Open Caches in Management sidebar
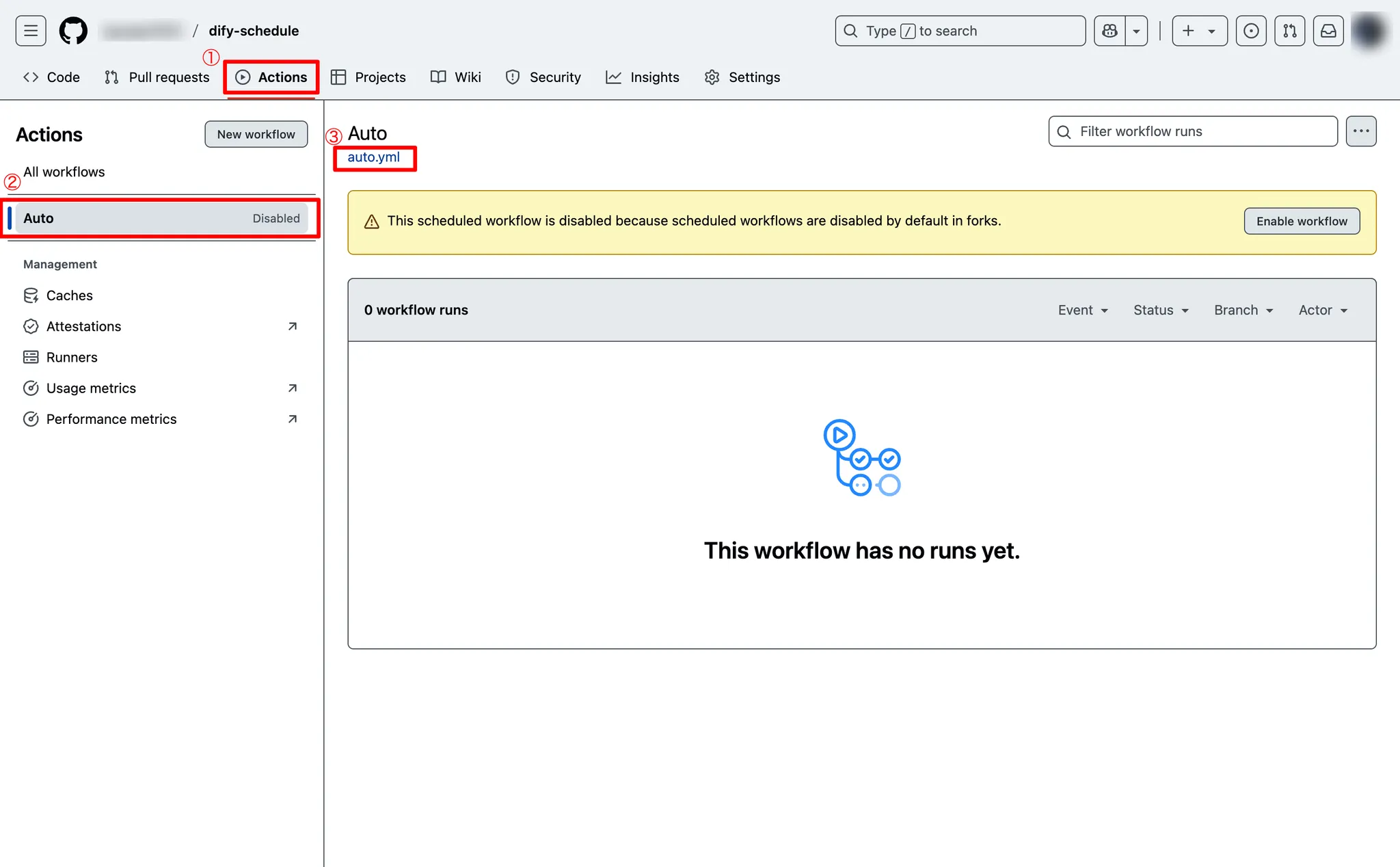Image resolution: width=1400 pixels, height=867 pixels. (x=69, y=295)
